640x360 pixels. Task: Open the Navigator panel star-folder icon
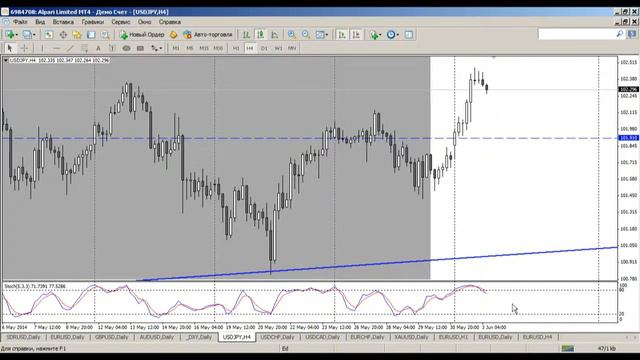(77, 35)
